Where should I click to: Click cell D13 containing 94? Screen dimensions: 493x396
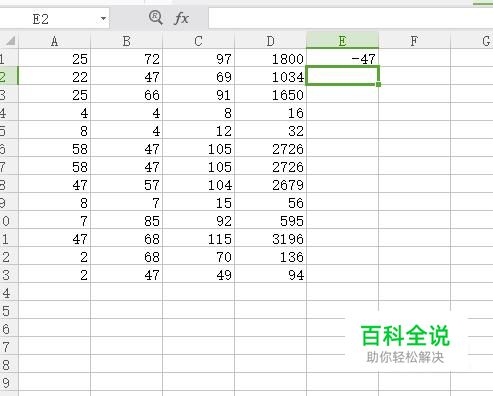click(x=270, y=274)
